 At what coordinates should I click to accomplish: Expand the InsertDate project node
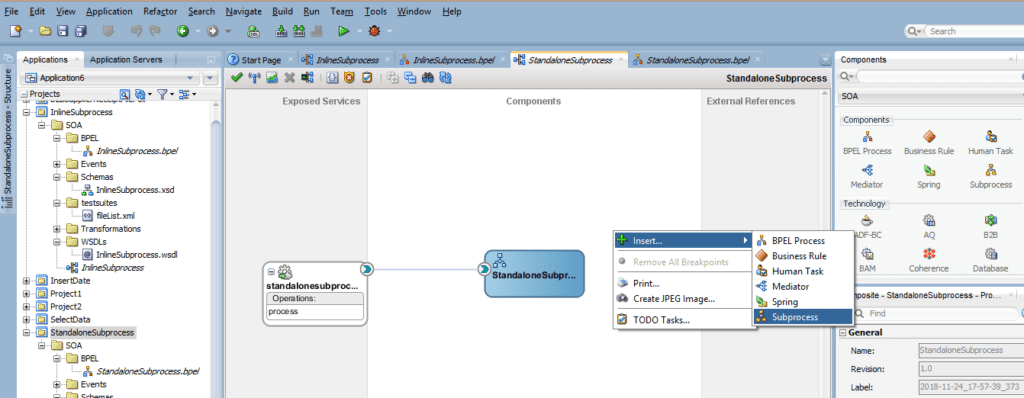27,280
